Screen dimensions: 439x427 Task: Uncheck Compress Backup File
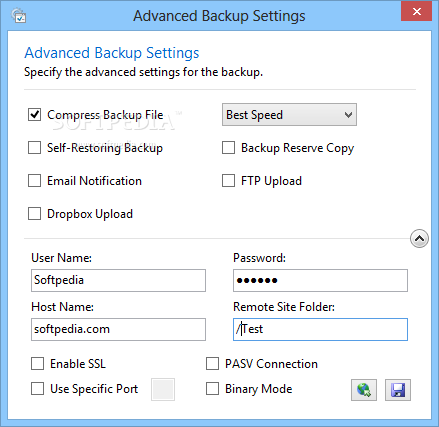tap(34, 115)
